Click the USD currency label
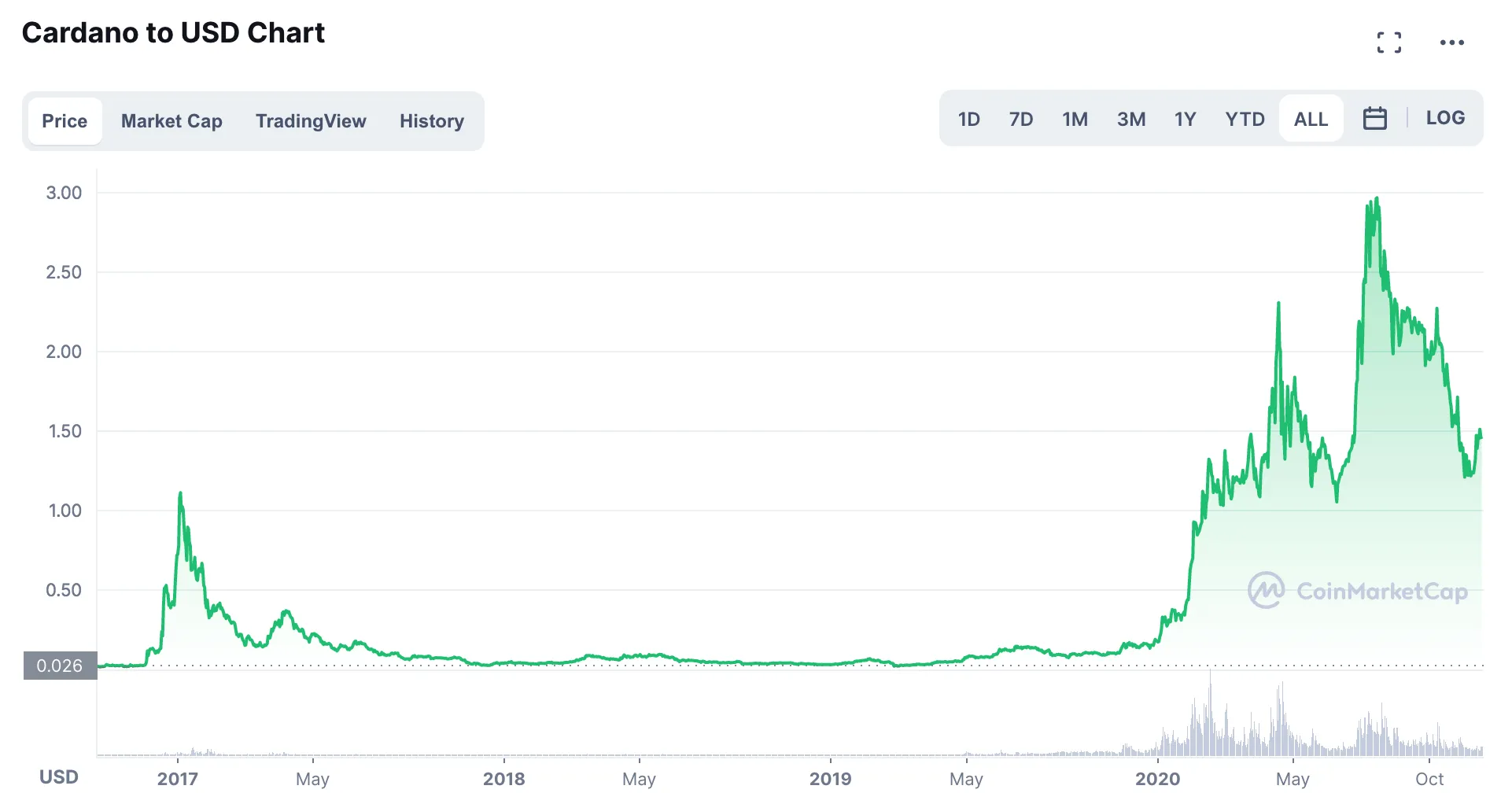Viewport: 1512px width, 793px height. point(59,777)
